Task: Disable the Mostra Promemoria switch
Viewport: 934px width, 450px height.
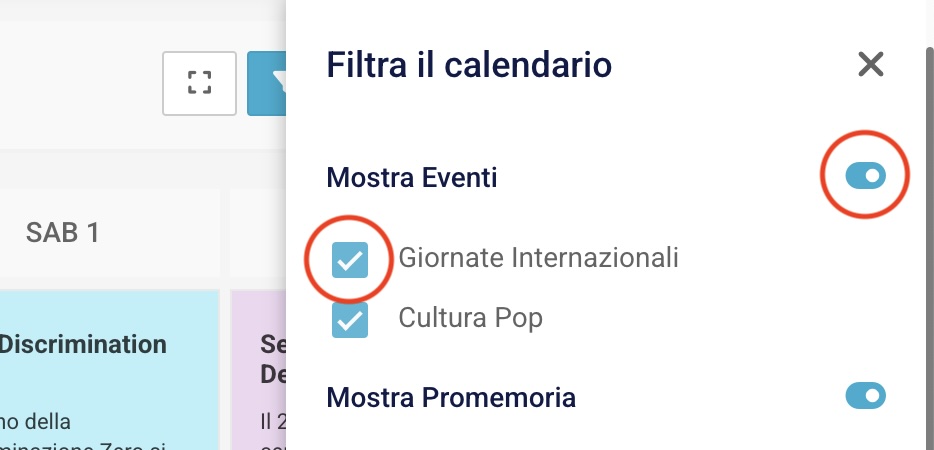Action: tap(865, 397)
